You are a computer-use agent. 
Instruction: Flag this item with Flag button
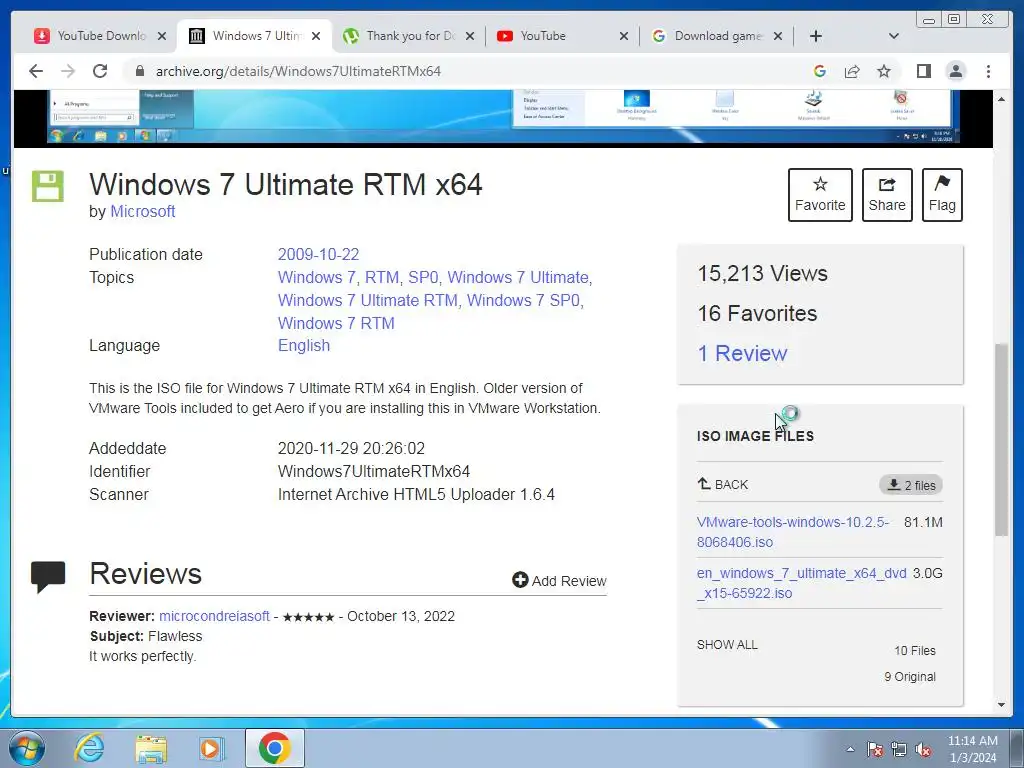[942, 195]
